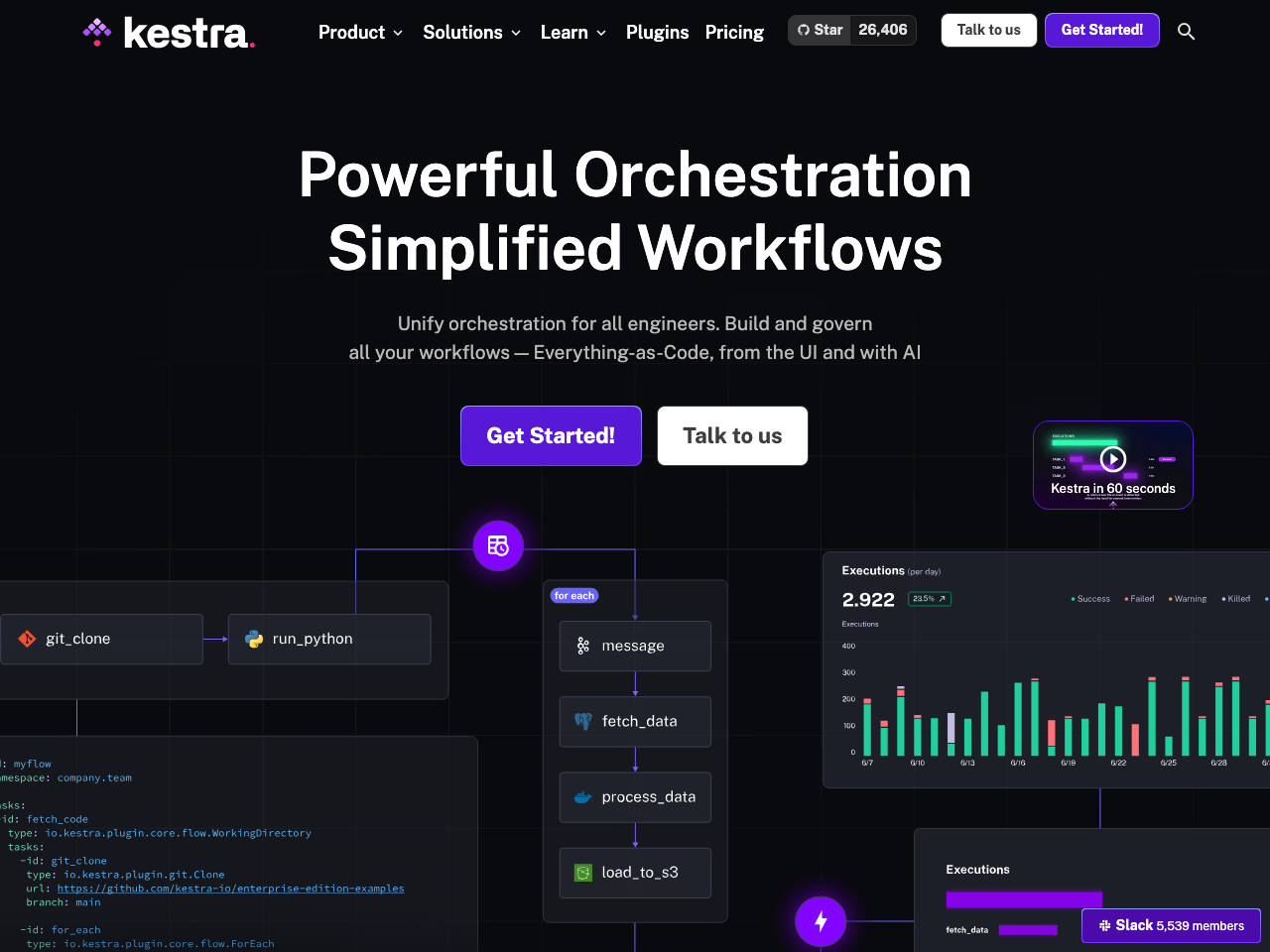Select Pricing in the navigation bar

734,32
